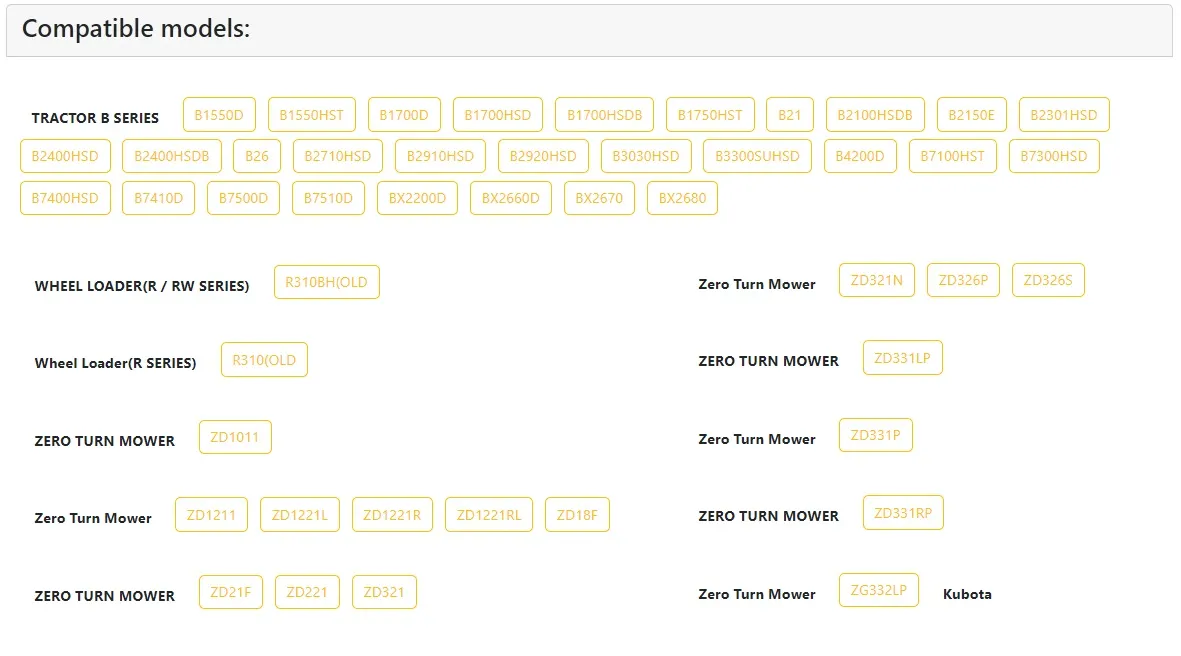Choose the ZD326S mower tag
The width and height of the screenshot is (1181, 656).
pyautogui.click(x=1048, y=280)
